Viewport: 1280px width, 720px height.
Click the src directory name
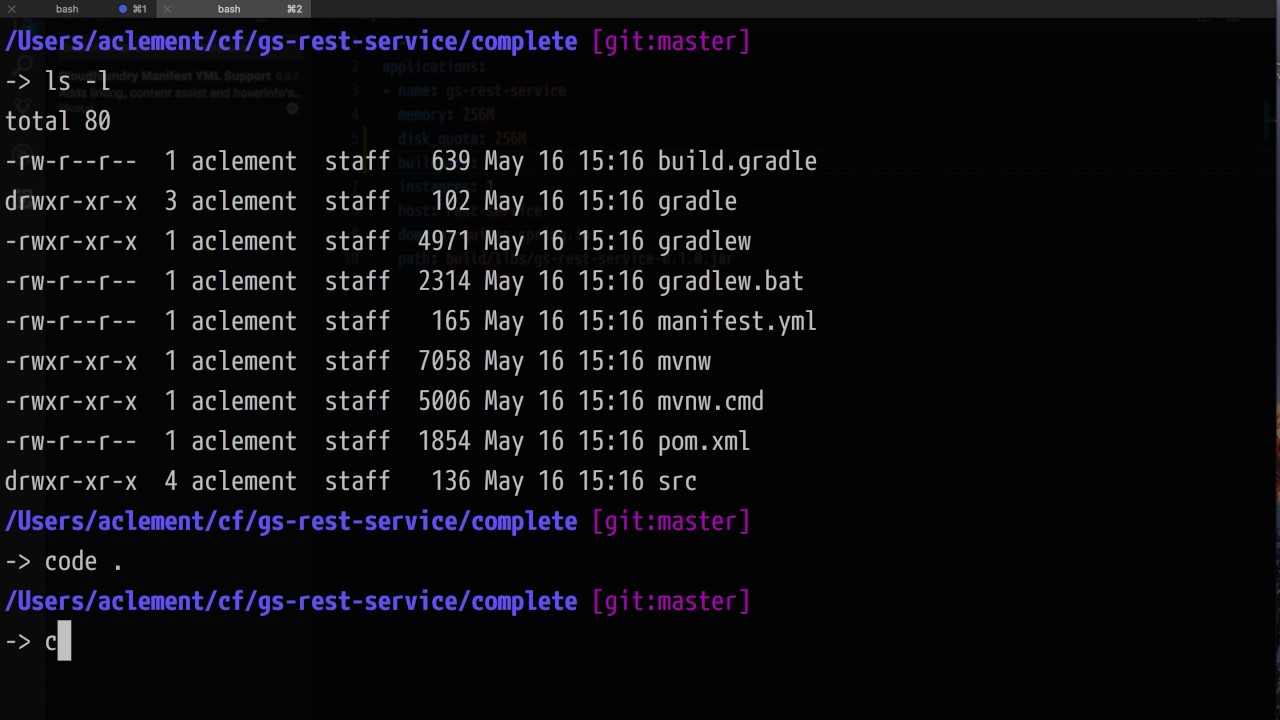pyautogui.click(x=677, y=482)
